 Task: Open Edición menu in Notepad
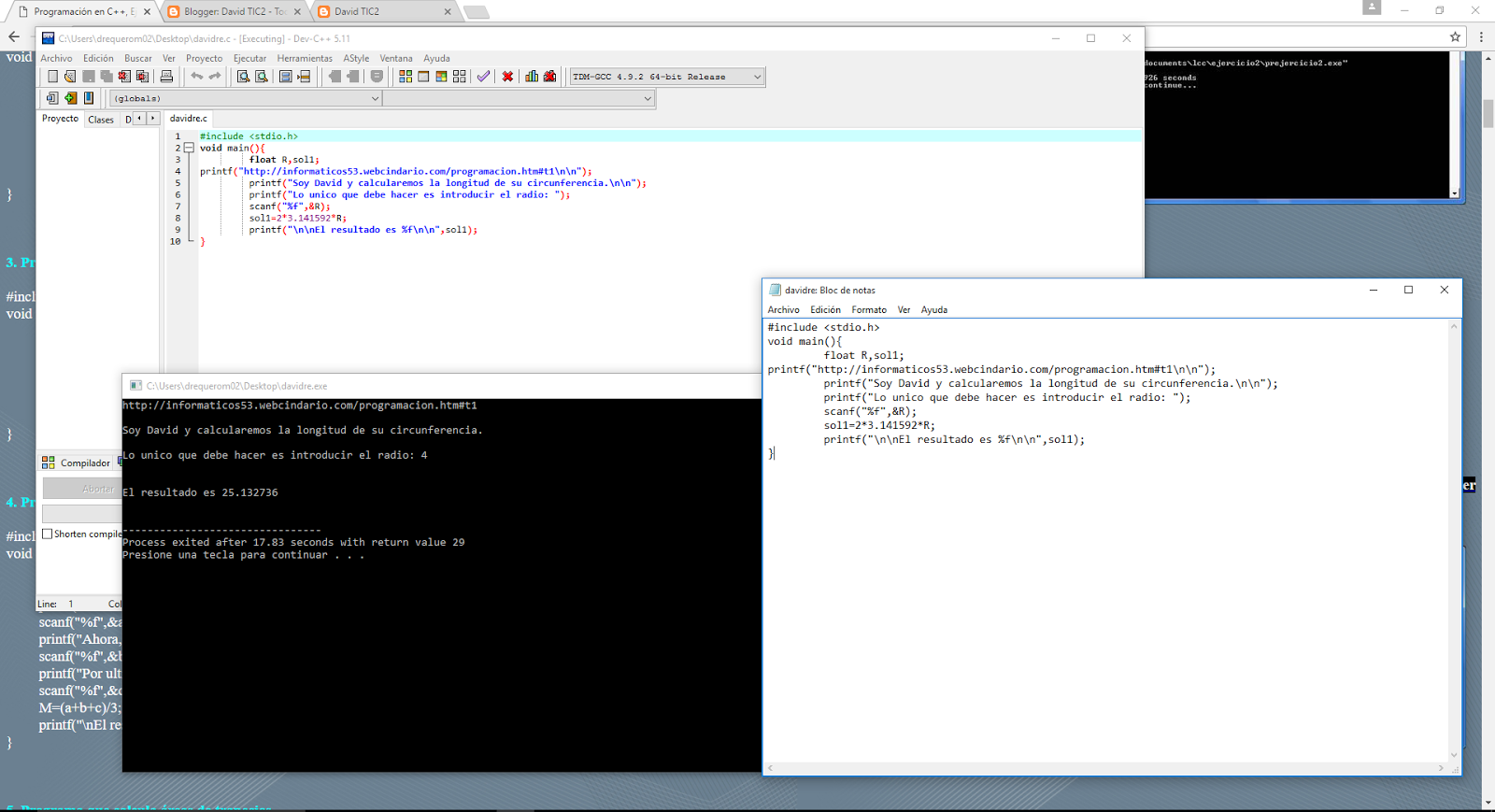[x=825, y=310]
